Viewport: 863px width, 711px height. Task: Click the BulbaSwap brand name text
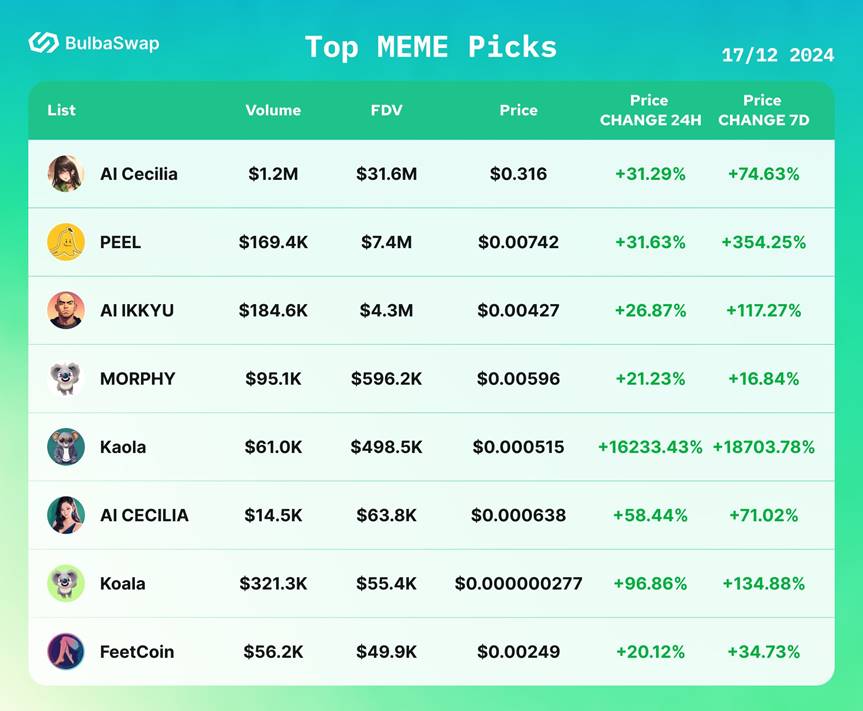pyautogui.click(x=111, y=43)
